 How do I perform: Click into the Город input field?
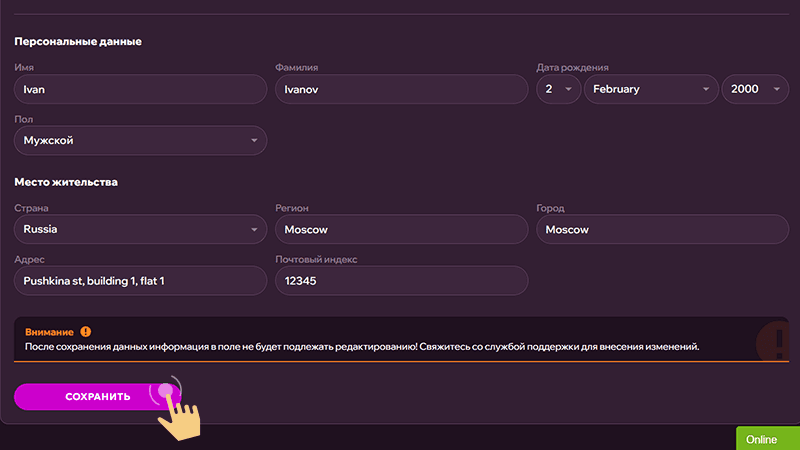[x=662, y=229]
